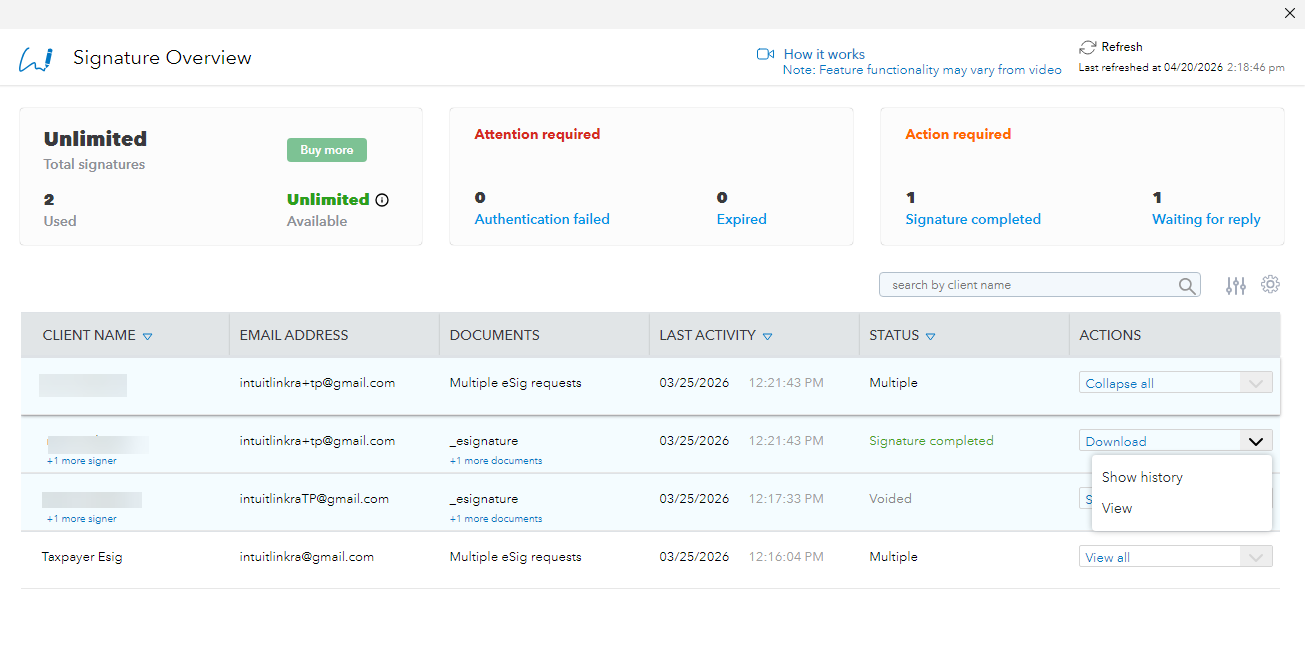1305x655 pixels.
Task: Close the Signature Overview window
Action: [1290, 13]
